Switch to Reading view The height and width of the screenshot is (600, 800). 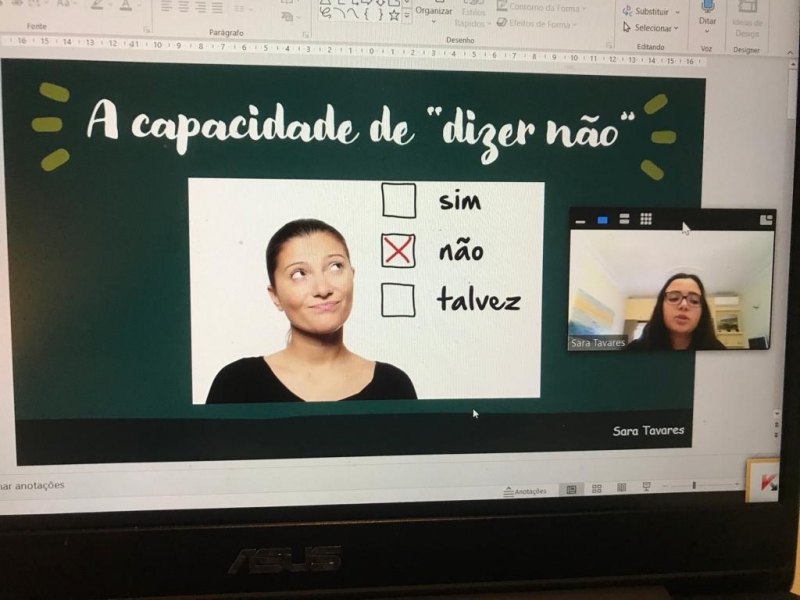pos(621,488)
